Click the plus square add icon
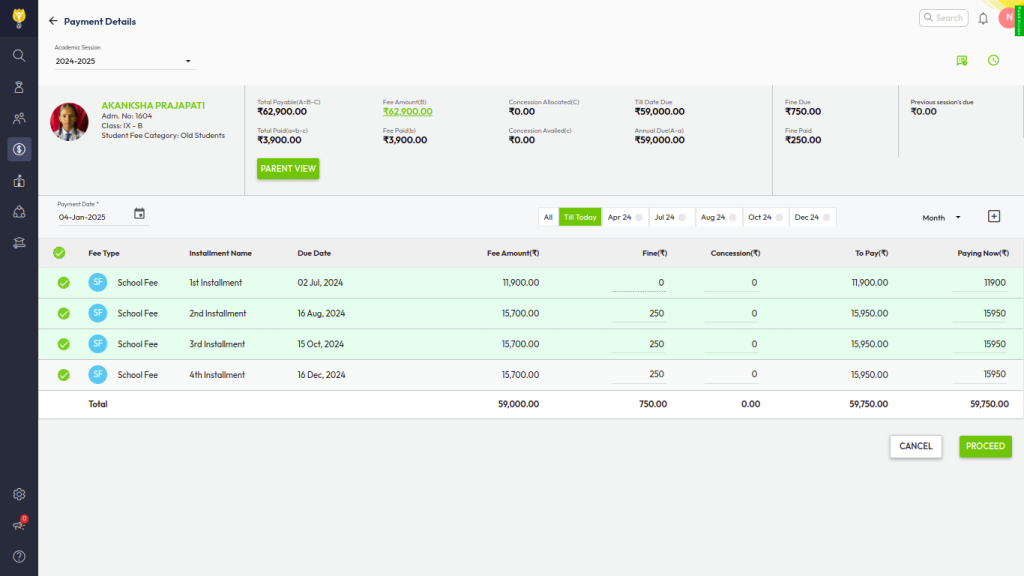The width and height of the screenshot is (1024, 576). (x=993, y=217)
